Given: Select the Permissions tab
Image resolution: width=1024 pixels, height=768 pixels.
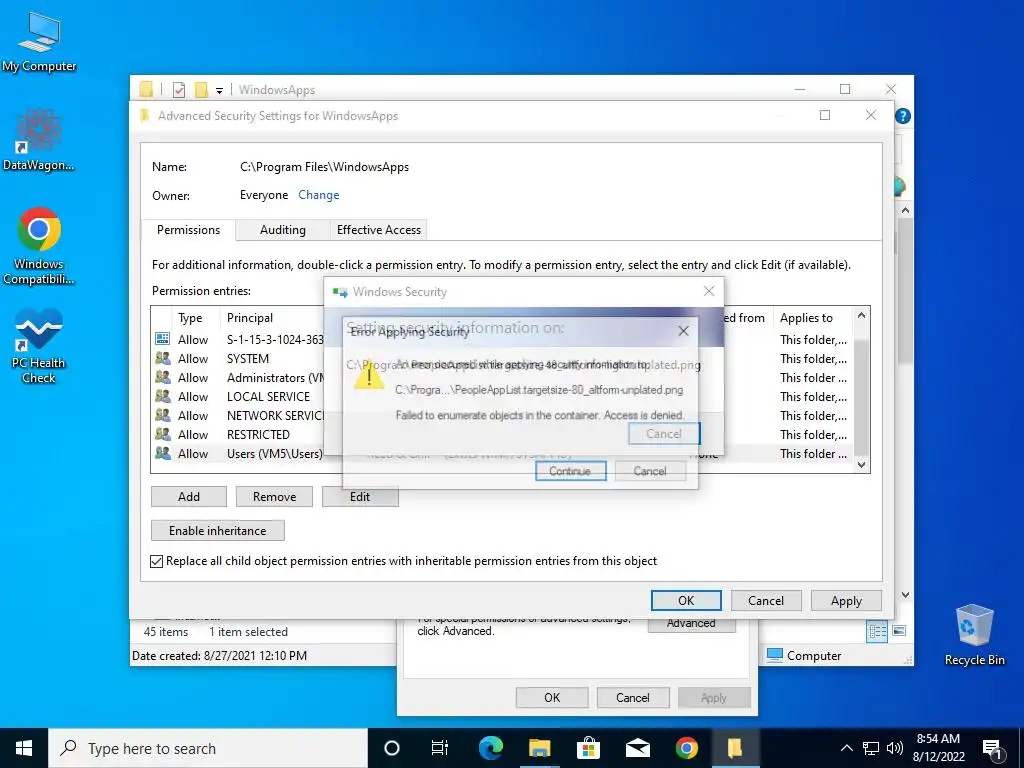Looking at the screenshot, I should pos(188,230).
